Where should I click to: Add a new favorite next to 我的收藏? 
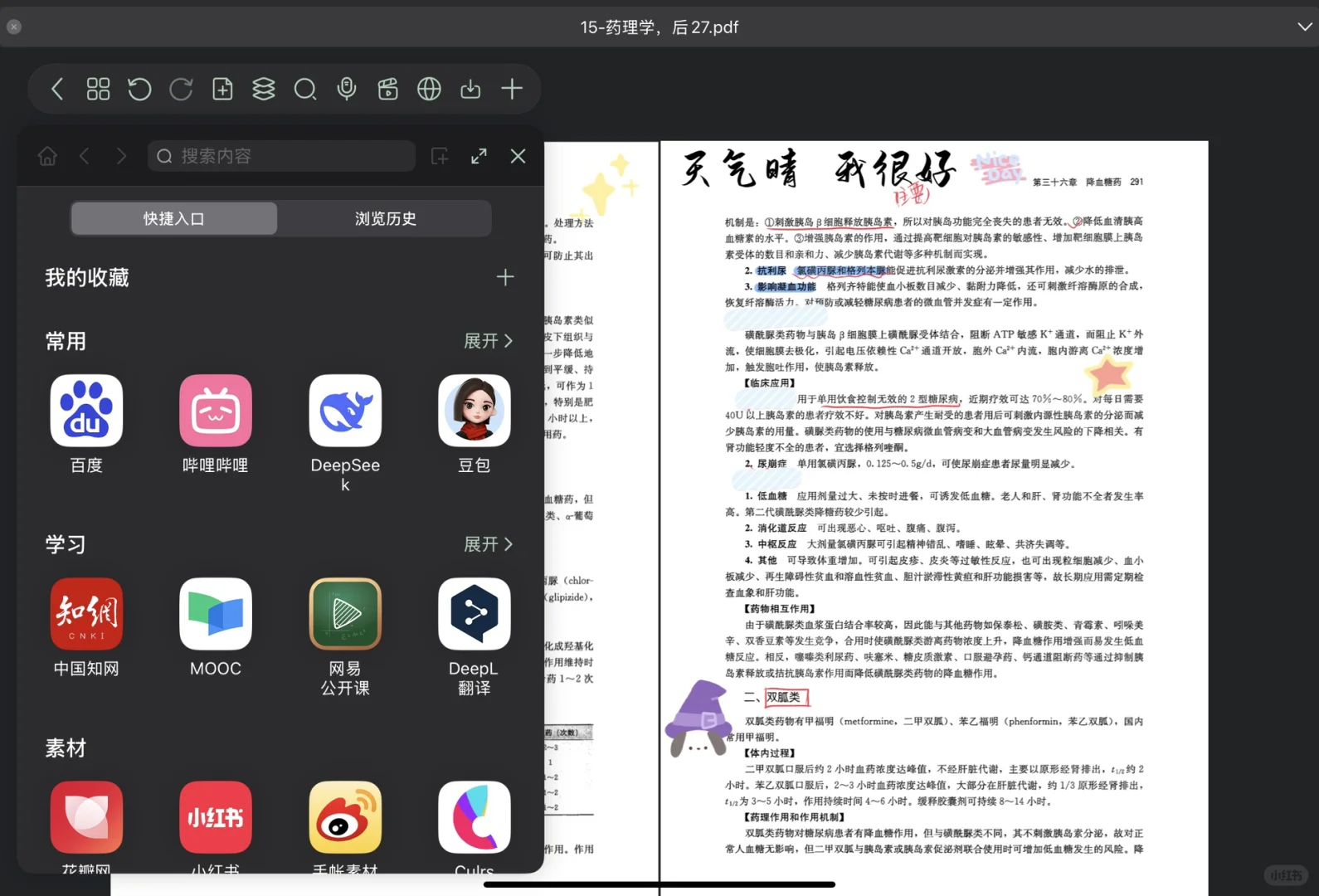(505, 277)
